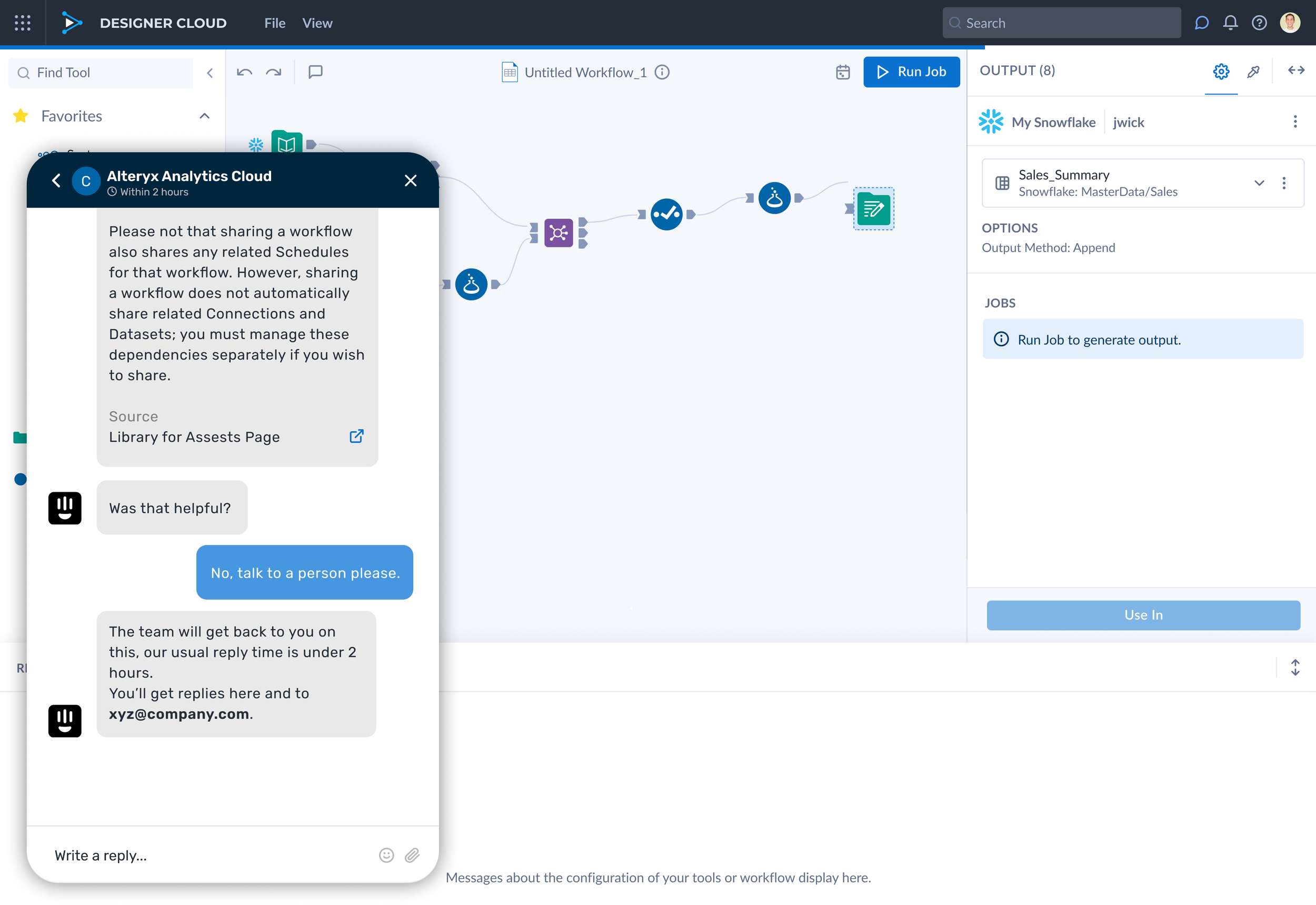Select the green Output Data tool node
The height and width of the screenshot is (905, 1316).
[874, 208]
